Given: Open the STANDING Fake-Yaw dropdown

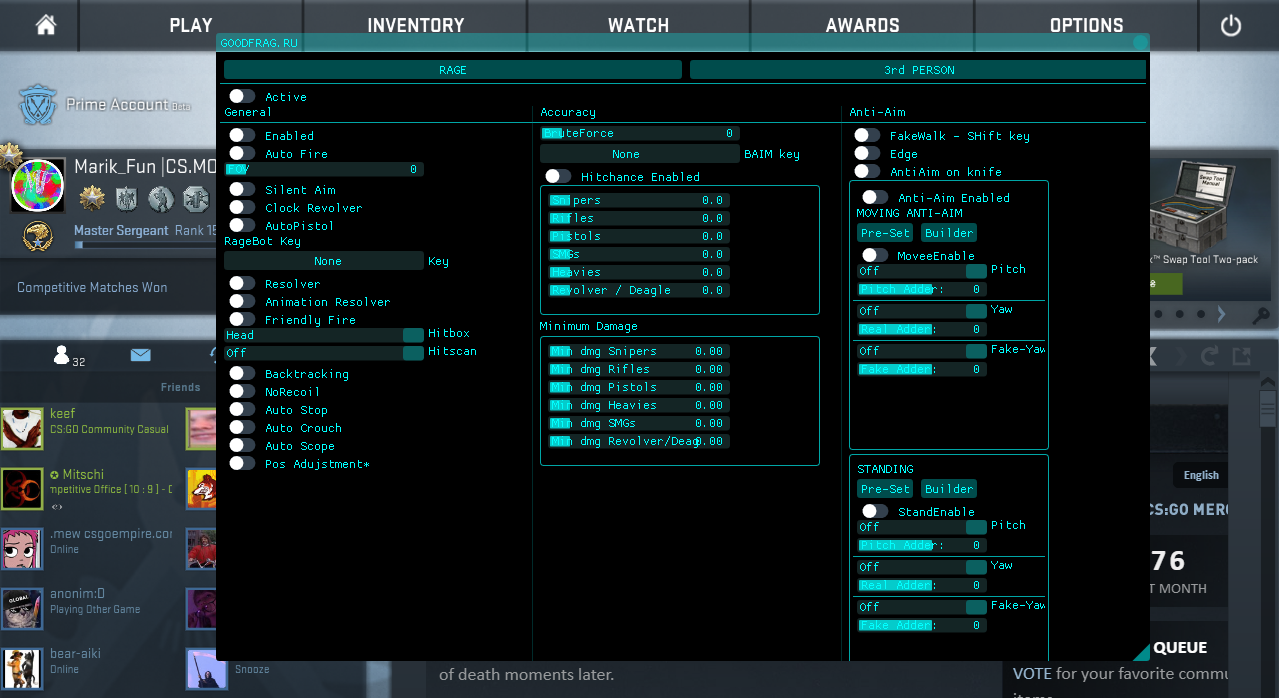Looking at the screenshot, I should pyautogui.click(x=922, y=607).
